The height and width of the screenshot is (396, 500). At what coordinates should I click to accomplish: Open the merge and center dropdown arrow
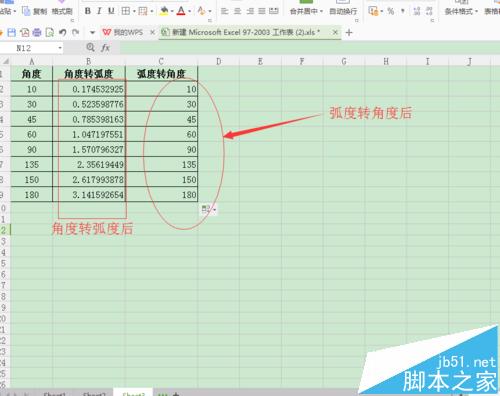pyautogui.click(x=321, y=11)
